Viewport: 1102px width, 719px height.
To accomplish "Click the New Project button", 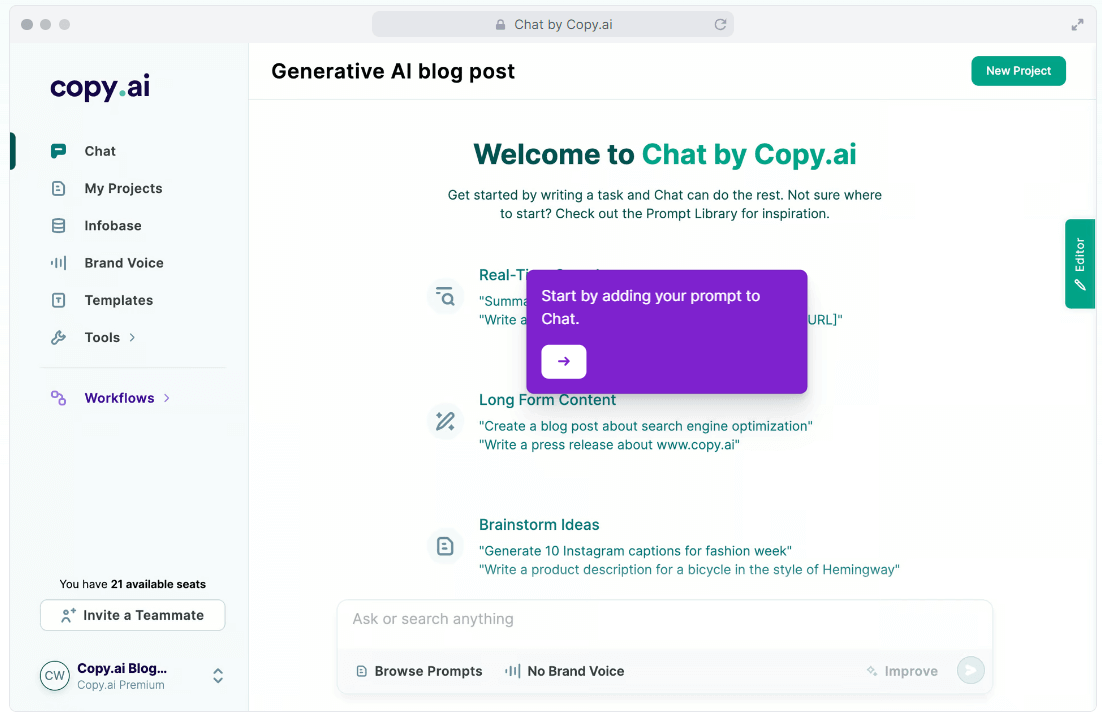I will pyautogui.click(x=1018, y=71).
